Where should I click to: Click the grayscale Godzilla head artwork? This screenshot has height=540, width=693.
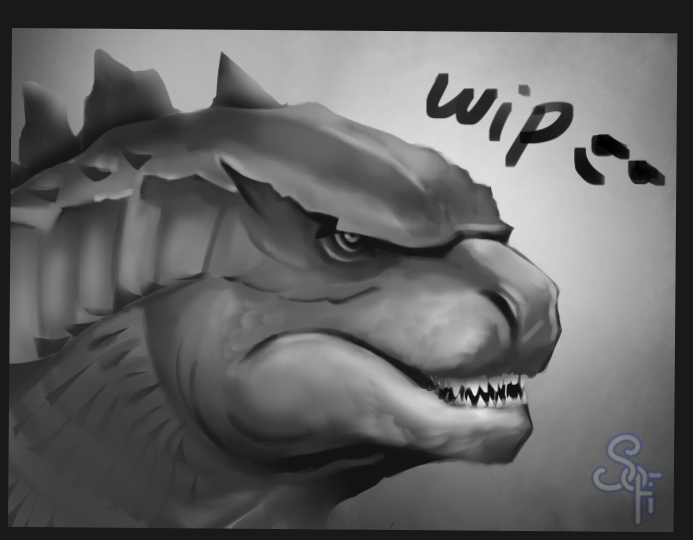[343, 278]
